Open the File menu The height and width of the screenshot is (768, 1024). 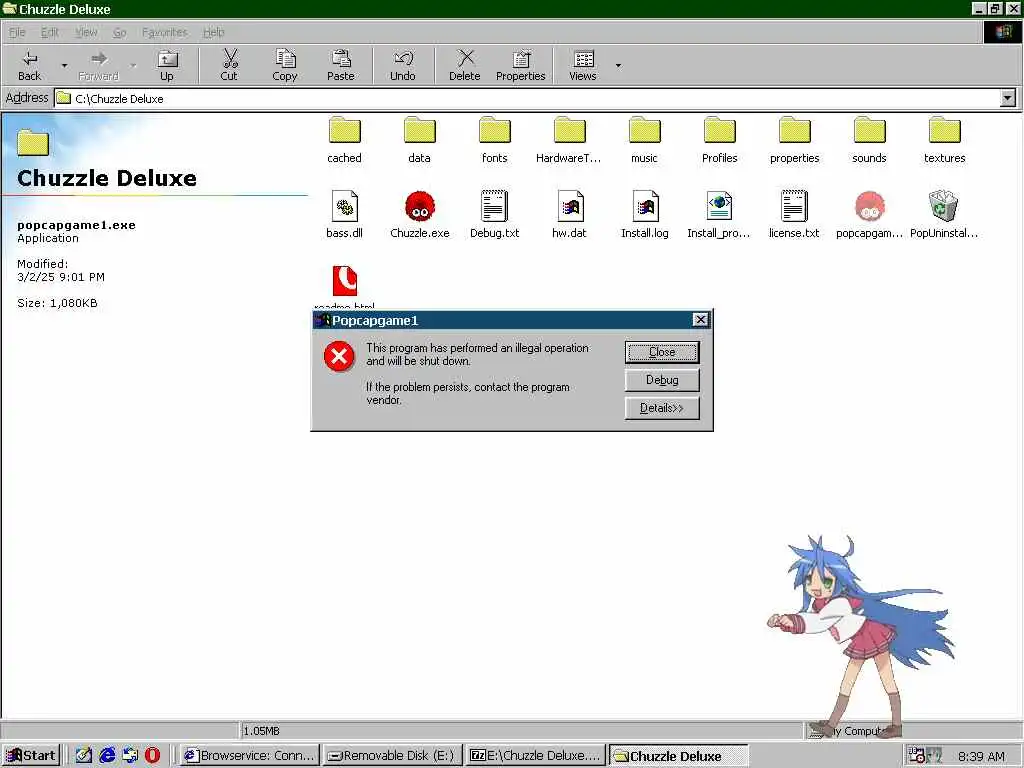[x=17, y=32]
